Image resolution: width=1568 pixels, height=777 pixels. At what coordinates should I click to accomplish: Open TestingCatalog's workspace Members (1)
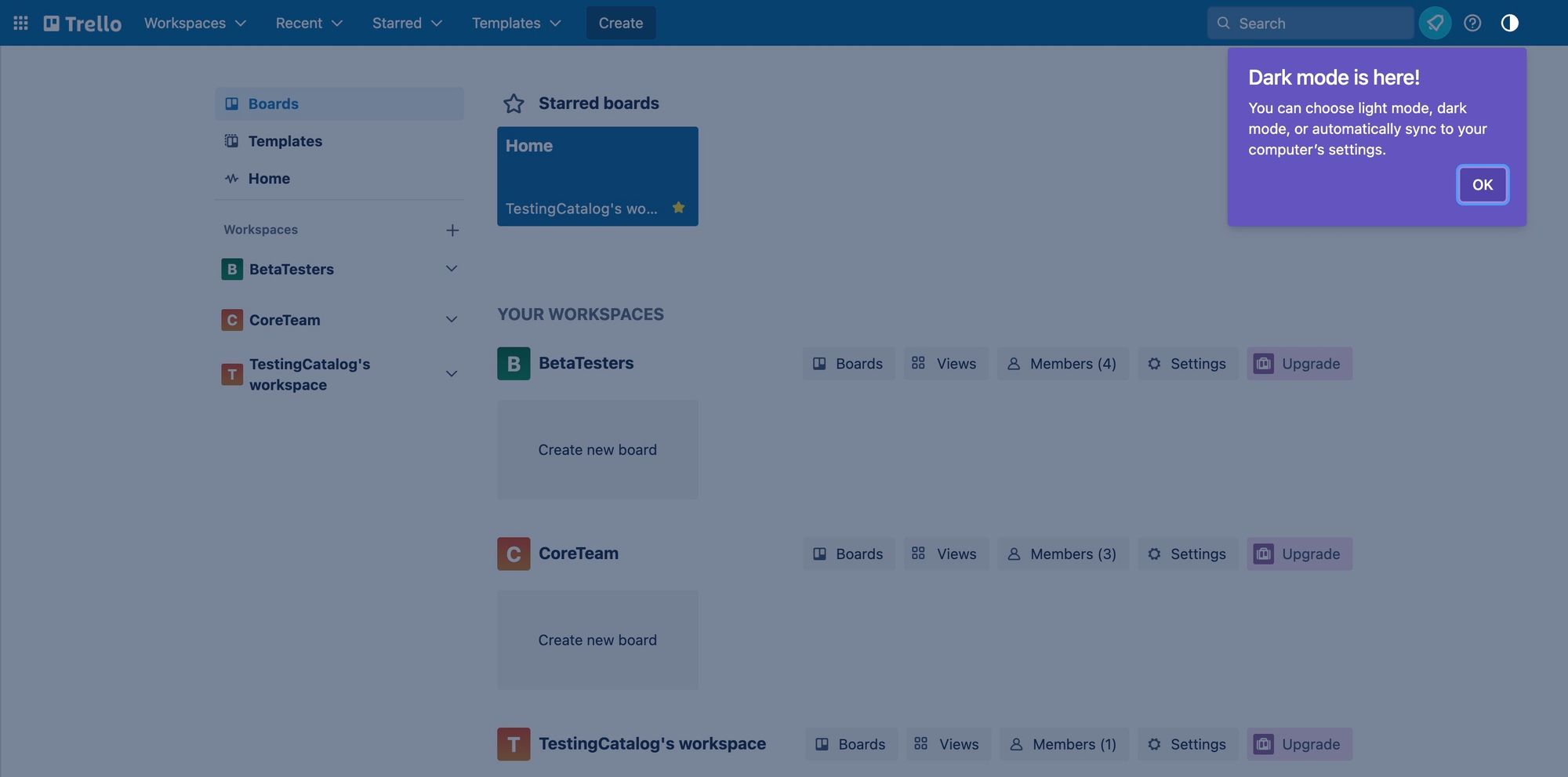point(1065,744)
